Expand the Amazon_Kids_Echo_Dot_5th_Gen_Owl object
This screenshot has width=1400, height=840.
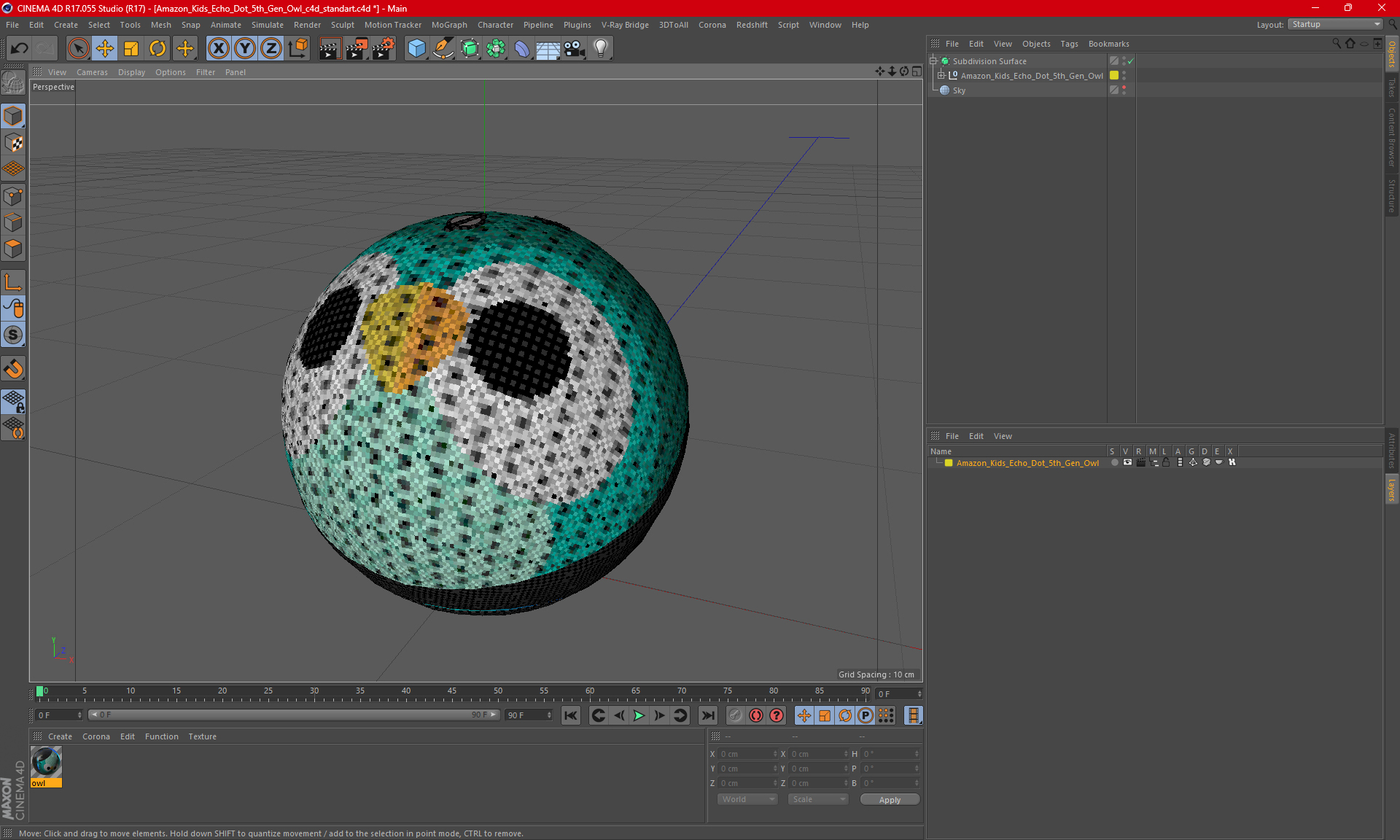pos(941,76)
